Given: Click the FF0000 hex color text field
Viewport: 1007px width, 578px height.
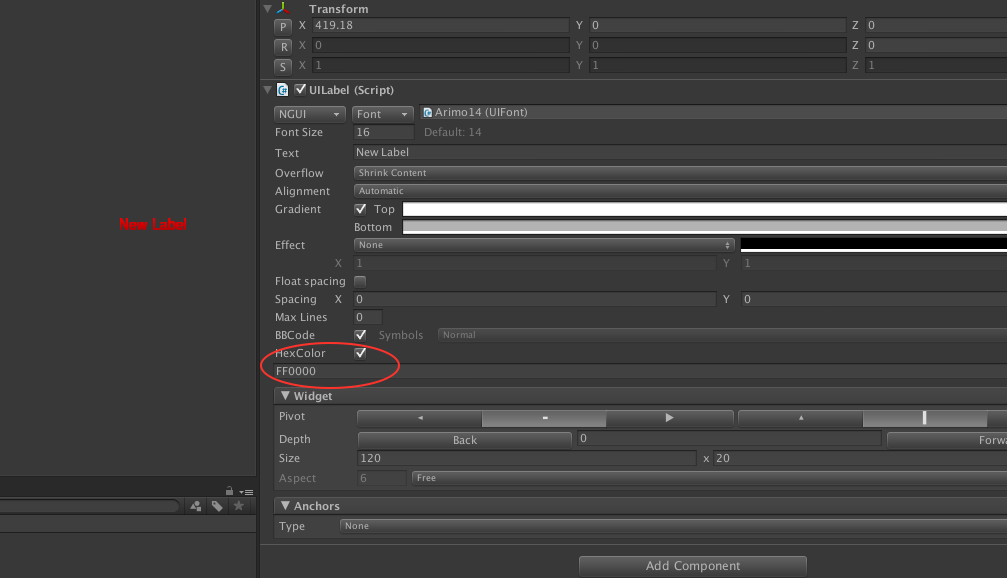Looking at the screenshot, I should [x=640, y=371].
